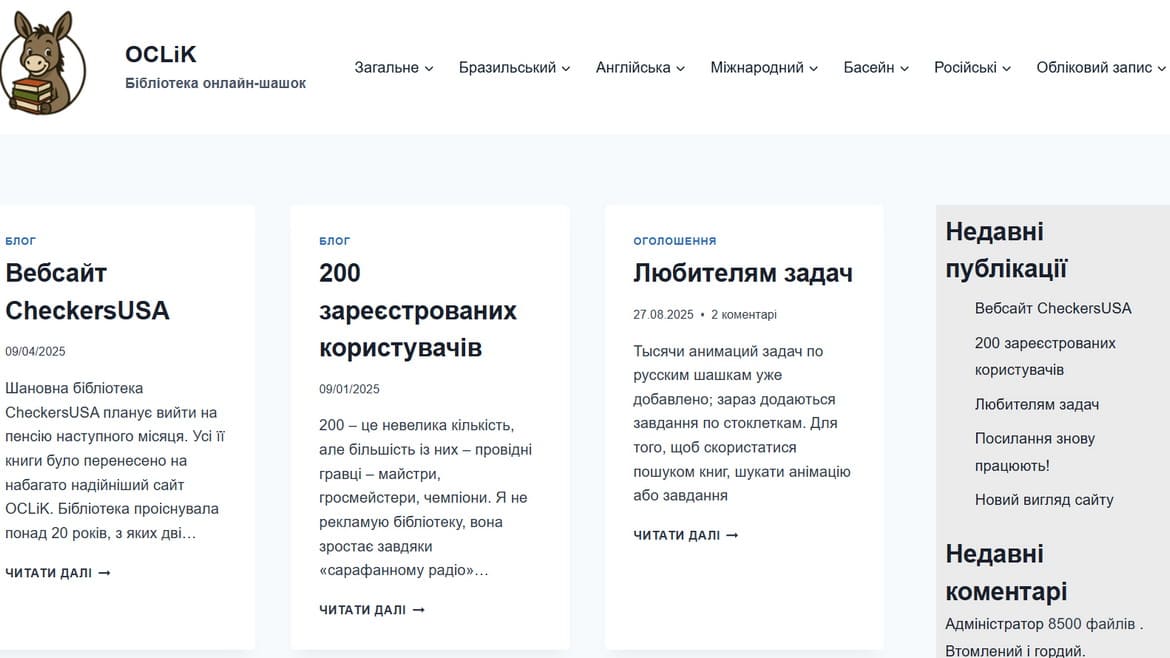Open the Бразильський dropdown

point(514,67)
